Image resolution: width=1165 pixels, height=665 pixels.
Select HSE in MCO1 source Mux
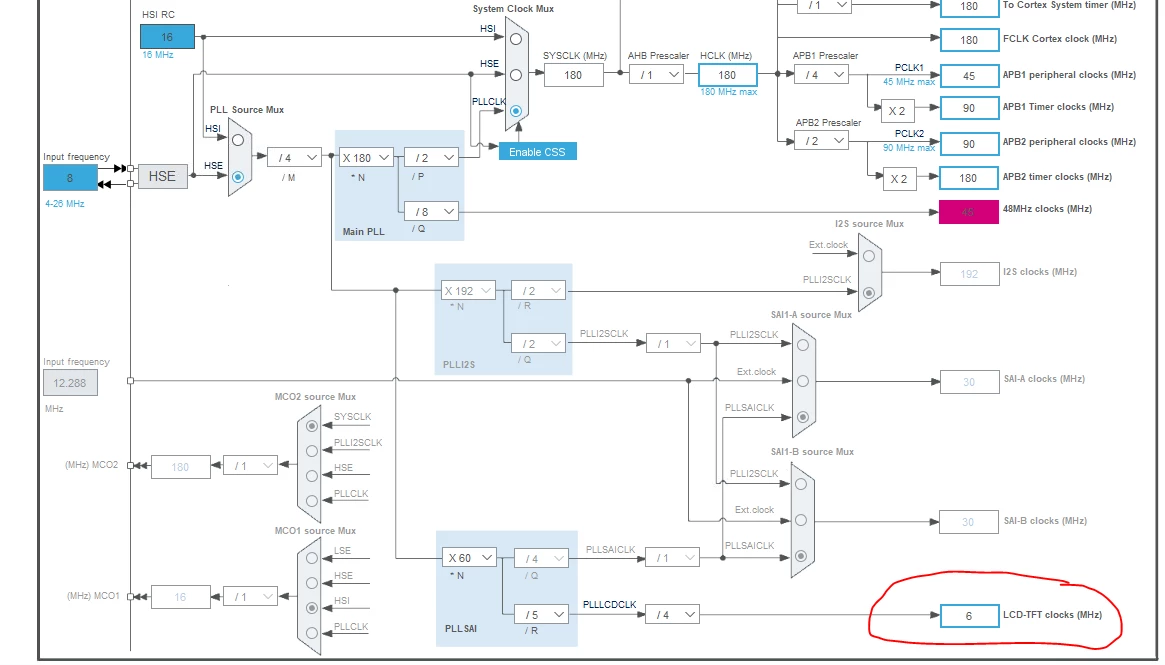point(312,583)
